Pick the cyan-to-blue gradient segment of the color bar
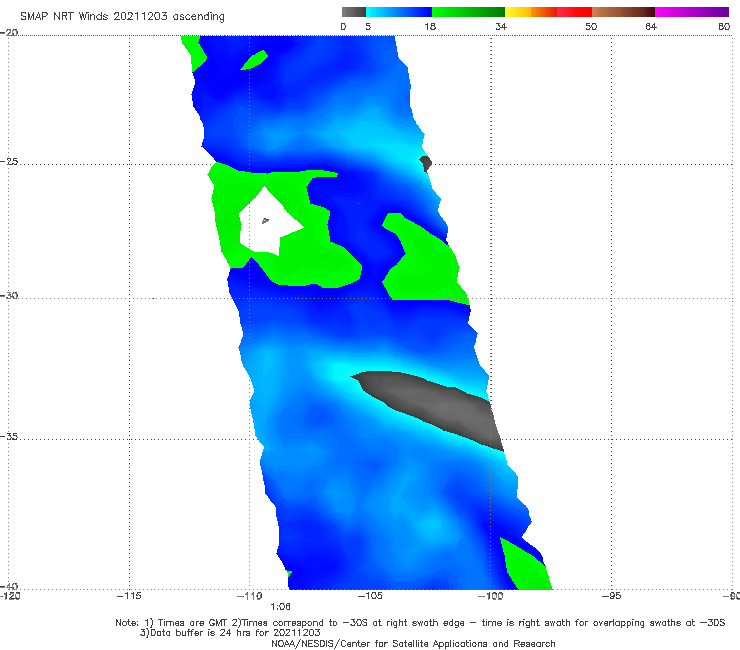740x650 pixels. pos(399,12)
